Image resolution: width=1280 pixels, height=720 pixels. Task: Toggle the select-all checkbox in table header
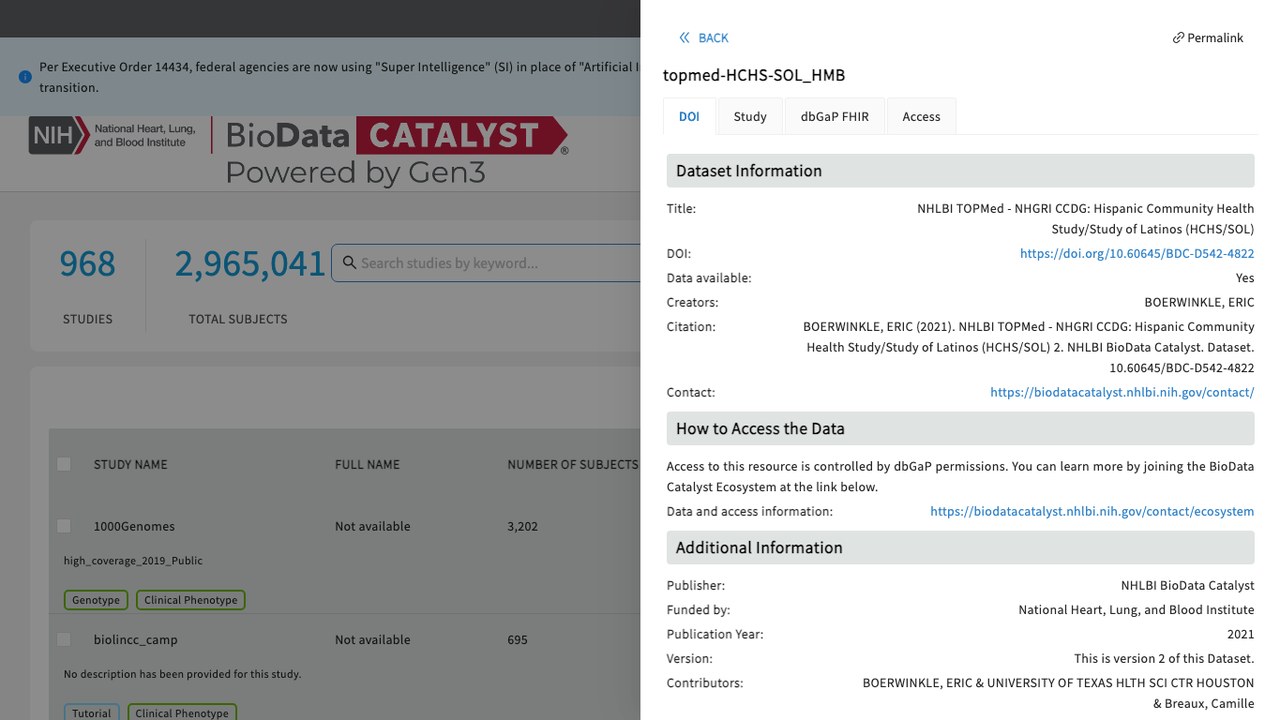tap(64, 464)
